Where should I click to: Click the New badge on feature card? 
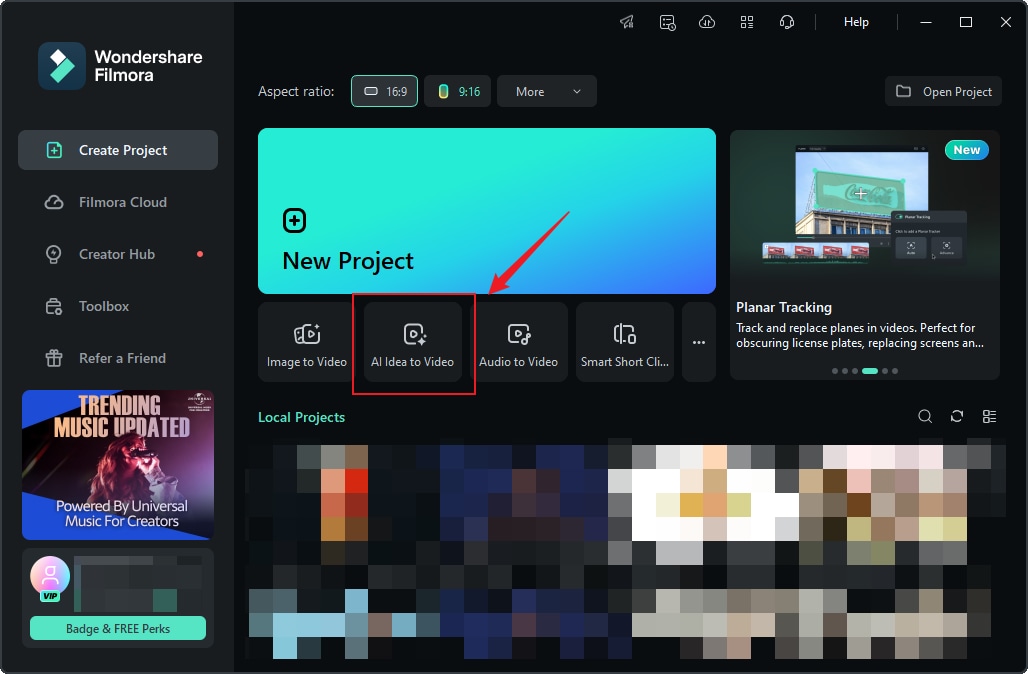click(x=966, y=150)
